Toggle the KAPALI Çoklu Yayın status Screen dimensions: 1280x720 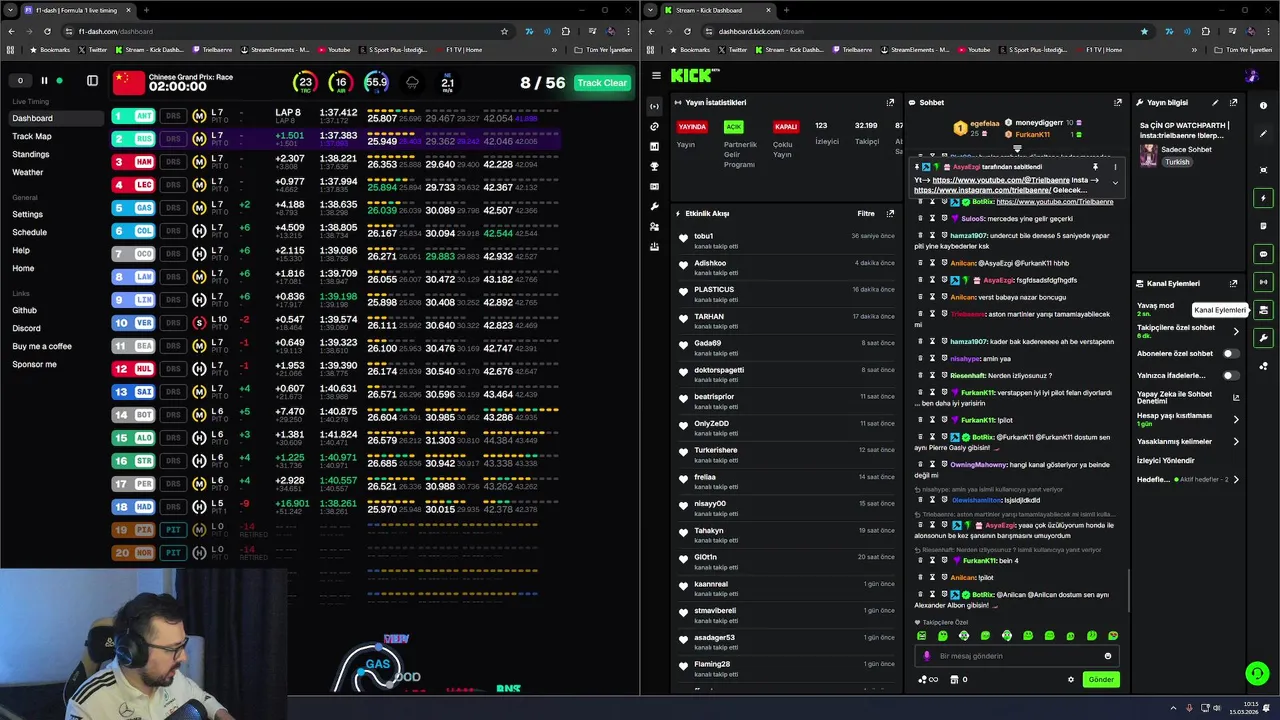tap(786, 127)
